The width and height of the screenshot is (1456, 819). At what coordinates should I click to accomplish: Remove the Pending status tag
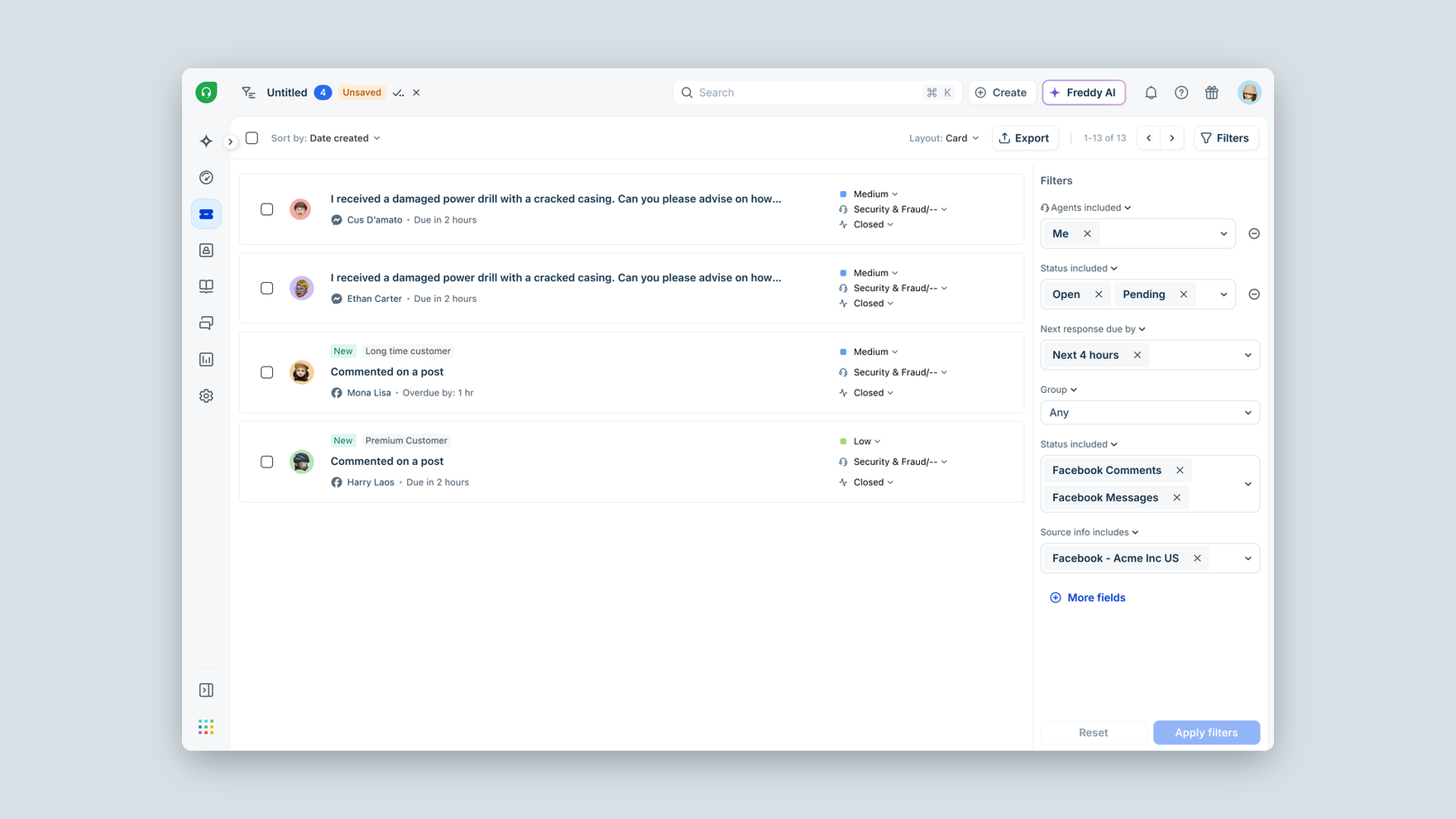[1184, 295]
